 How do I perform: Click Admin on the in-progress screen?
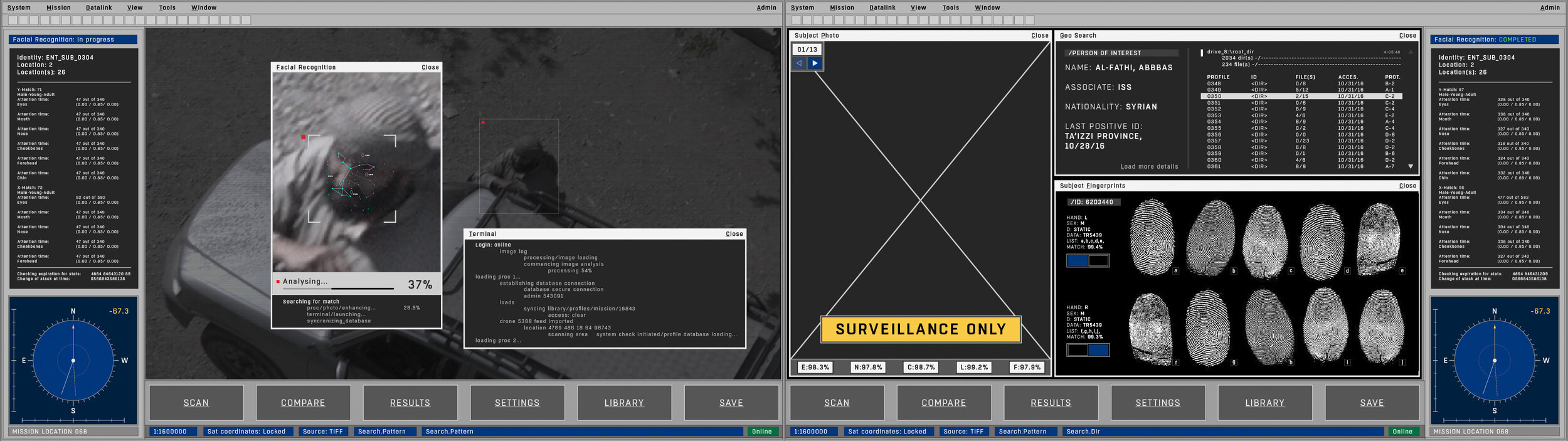click(766, 8)
